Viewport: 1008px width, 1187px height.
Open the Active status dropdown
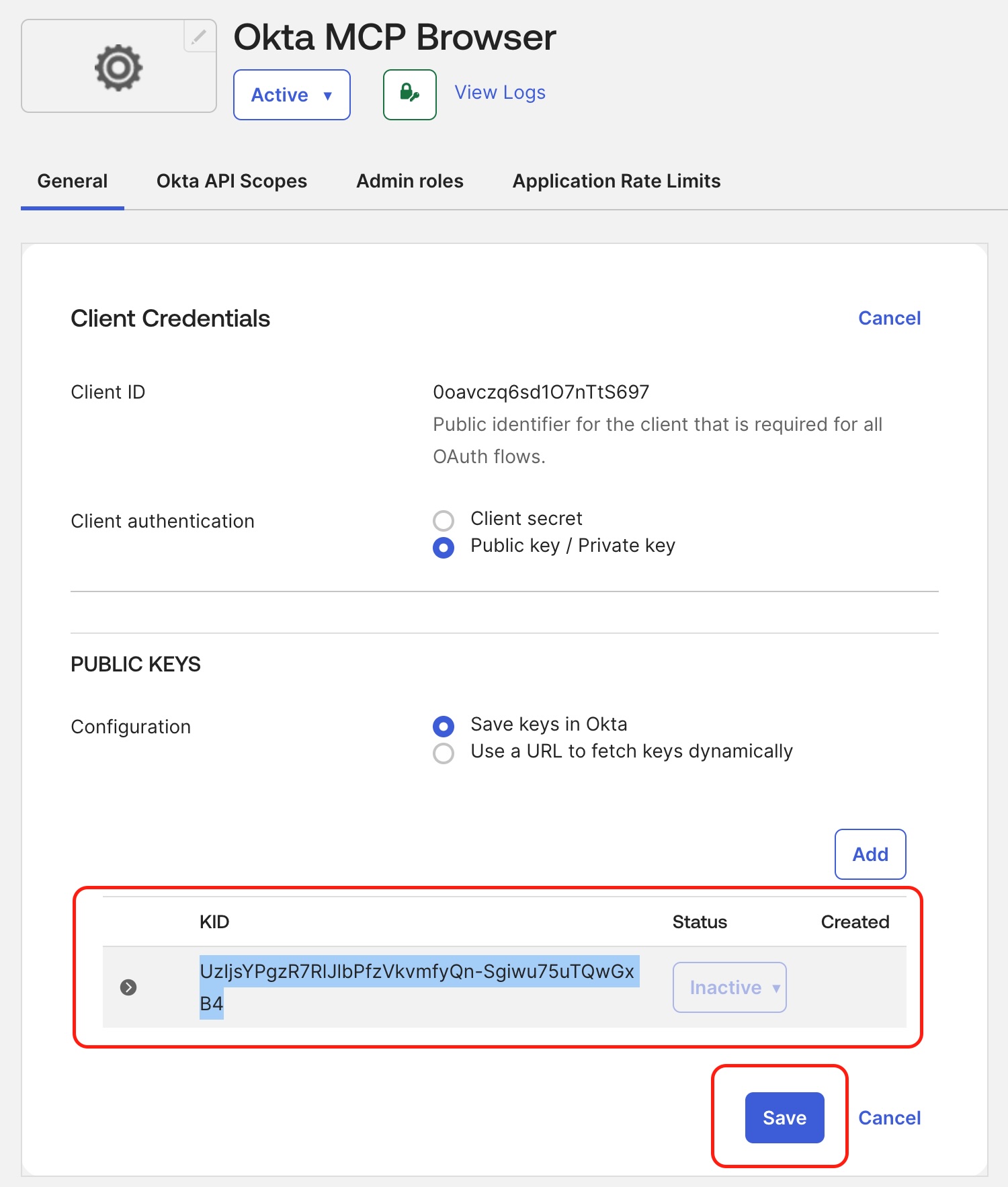coord(292,95)
